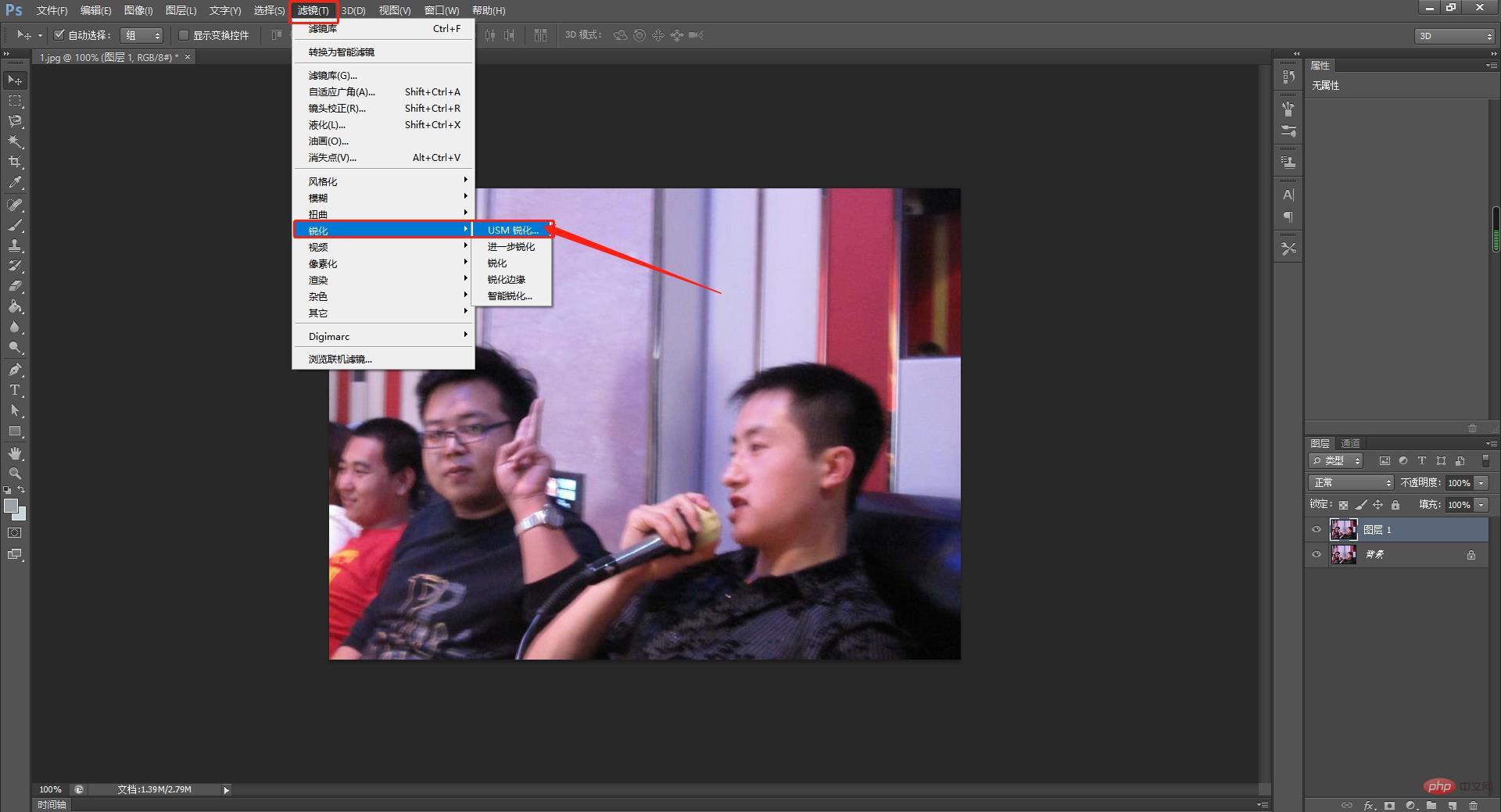Viewport: 1501px width, 812px height.
Task: Select the Paint Bucket tool
Action: [x=15, y=306]
